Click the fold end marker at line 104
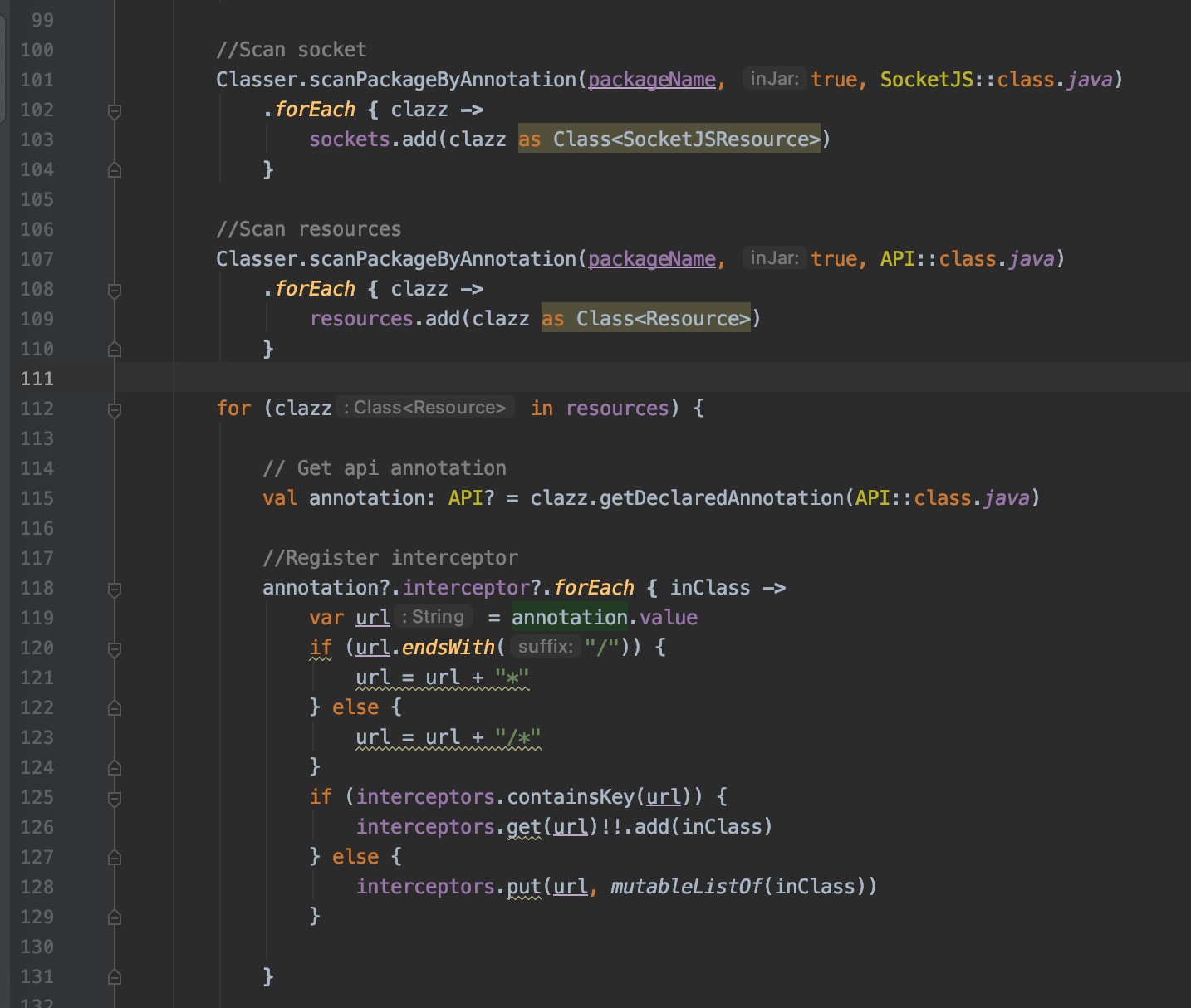The width and height of the screenshot is (1191, 1008). click(115, 169)
